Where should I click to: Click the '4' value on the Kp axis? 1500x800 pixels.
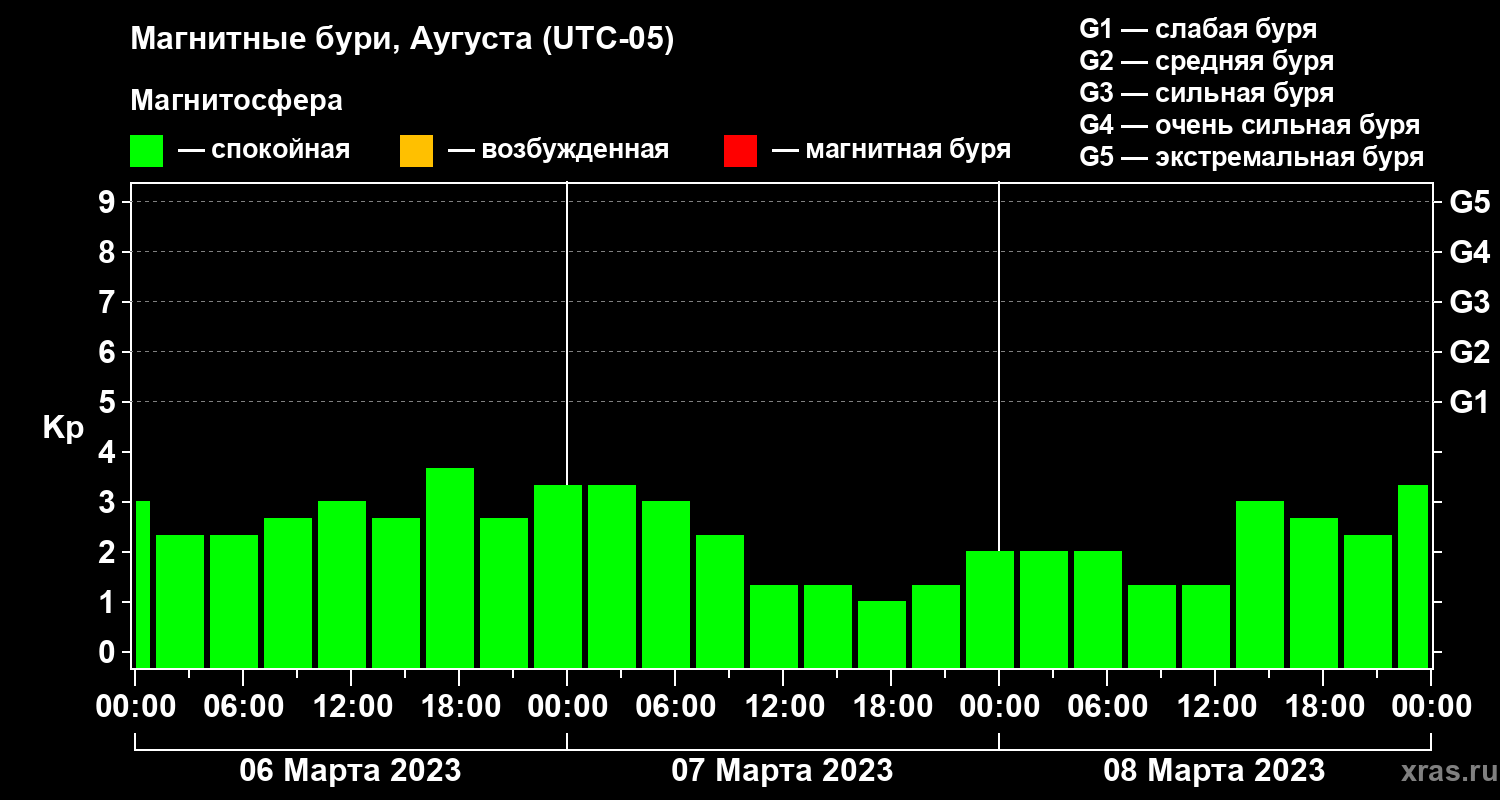(108, 452)
